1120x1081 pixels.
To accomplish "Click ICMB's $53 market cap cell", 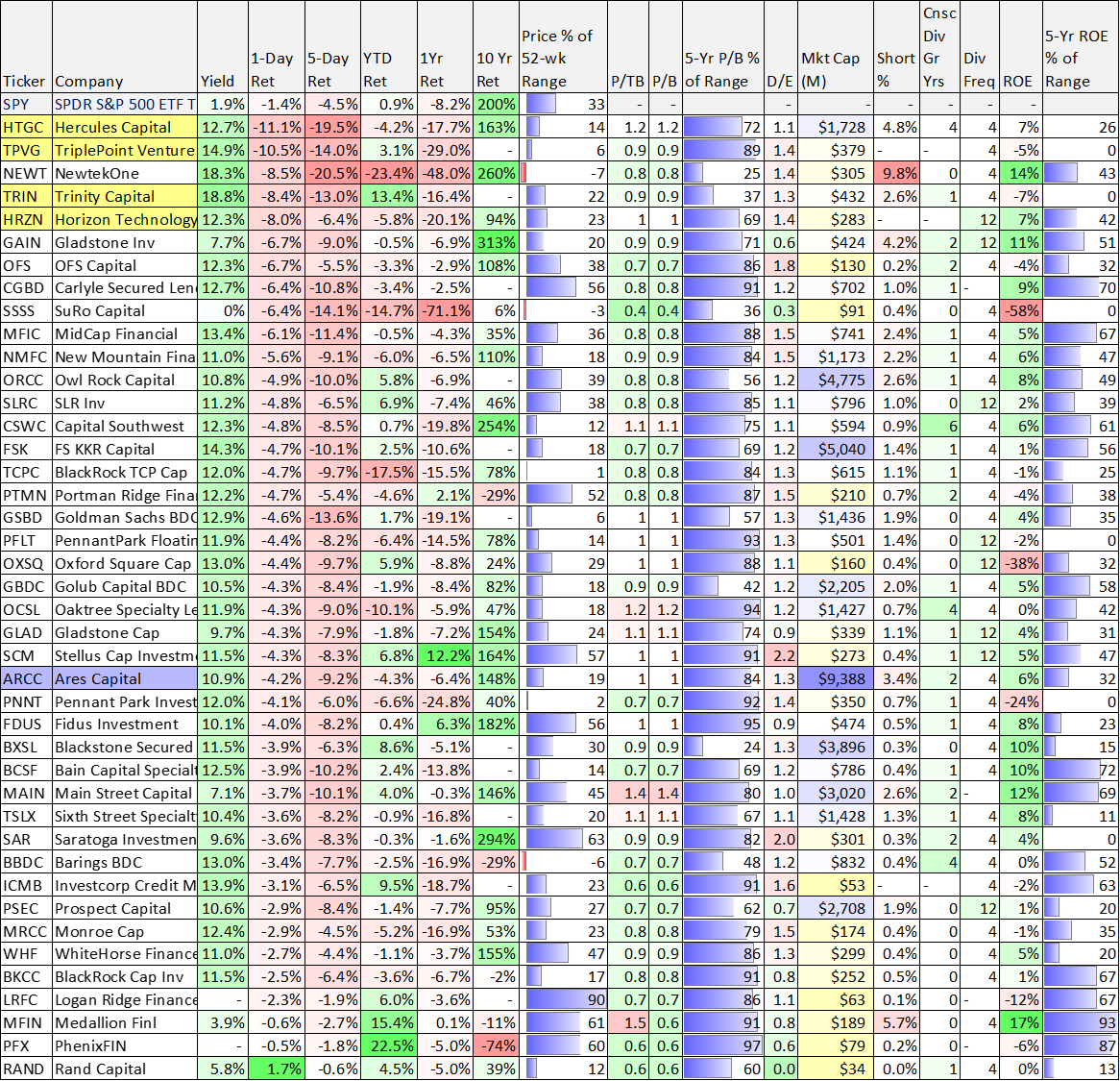I will tap(836, 885).
